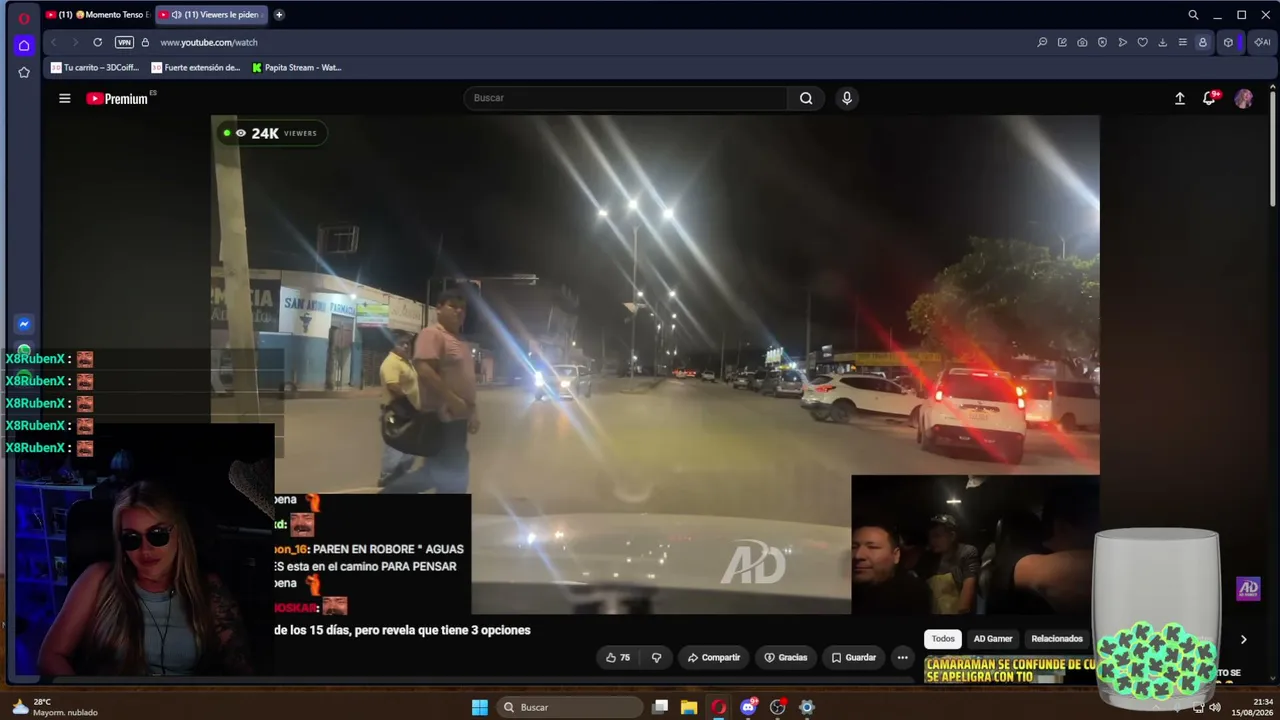Show more filter chips with right arrow
The width and height of the screenshot is (1280, 720).
pyautogui.click(x=1243, y=639)
